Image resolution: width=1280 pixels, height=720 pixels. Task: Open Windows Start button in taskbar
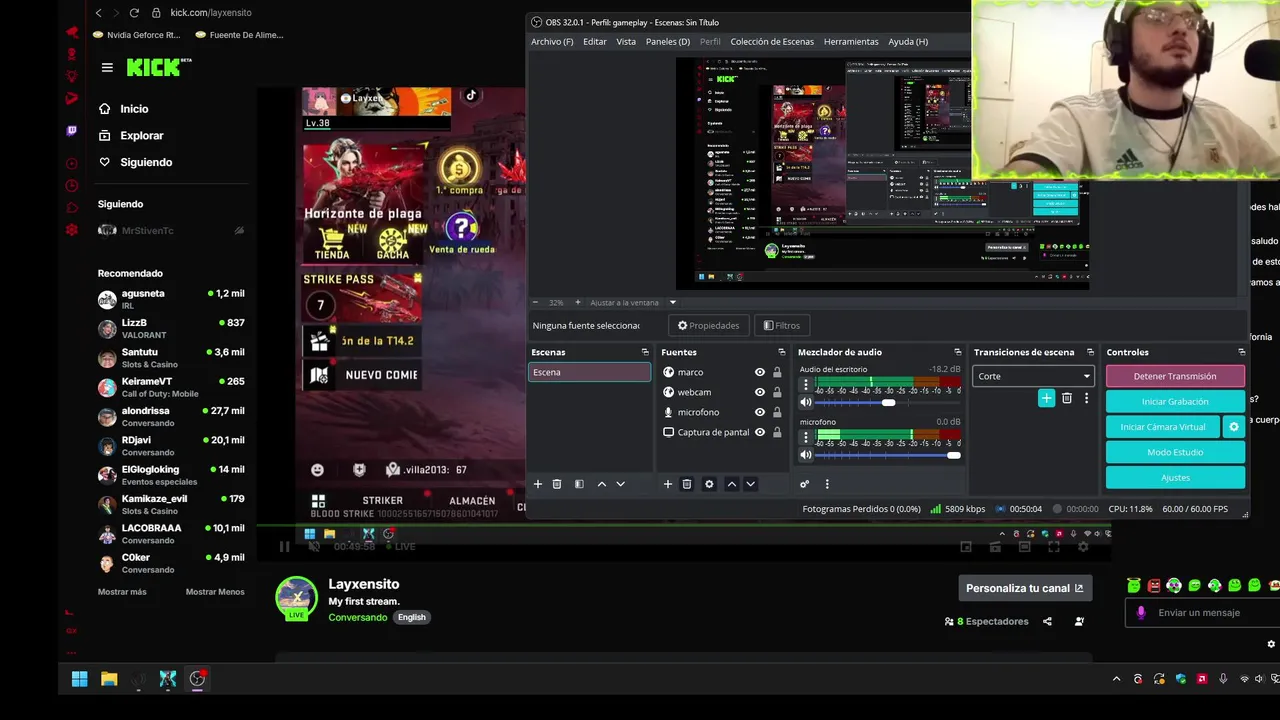pyautogui.click(x=79, y=679)
